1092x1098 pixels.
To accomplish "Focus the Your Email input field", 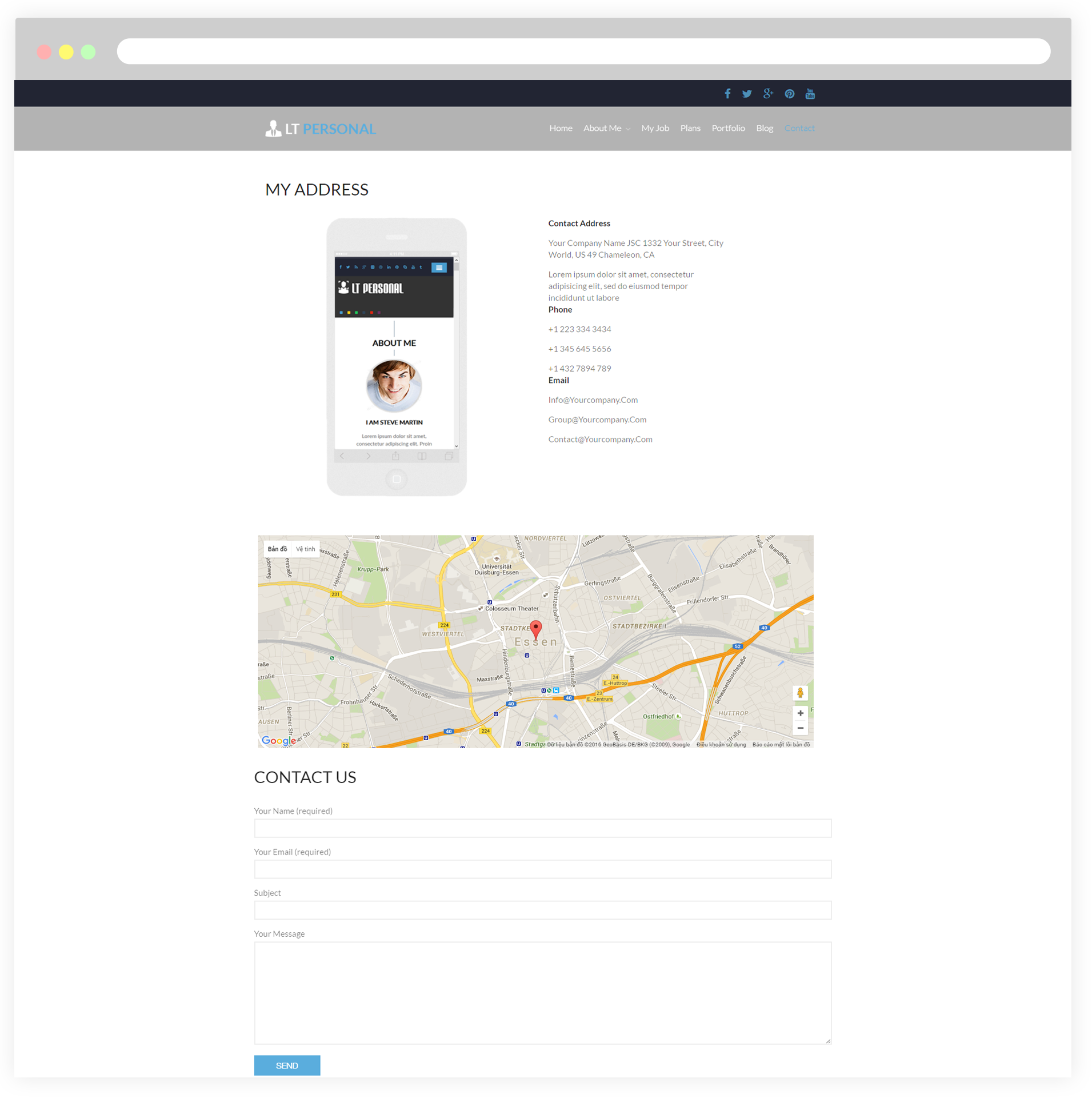I will tap(542, 869).
